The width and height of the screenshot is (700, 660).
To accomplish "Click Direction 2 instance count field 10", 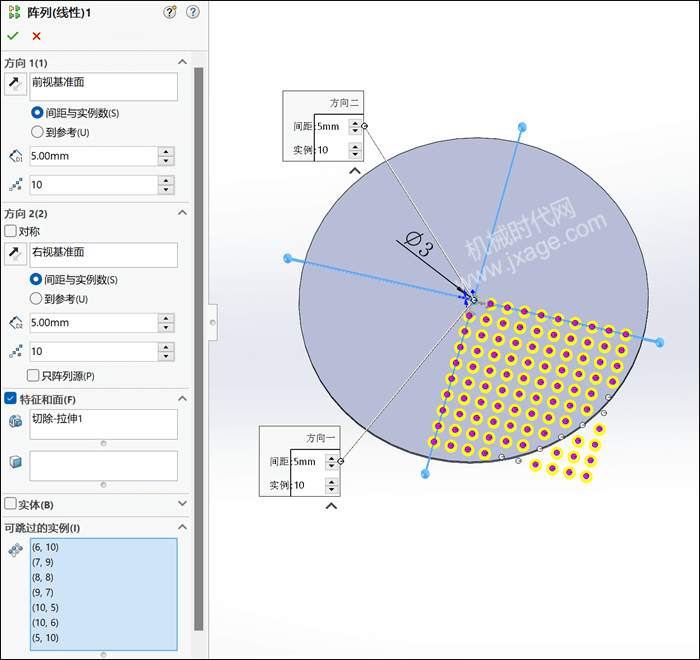I will coord(94,351).
